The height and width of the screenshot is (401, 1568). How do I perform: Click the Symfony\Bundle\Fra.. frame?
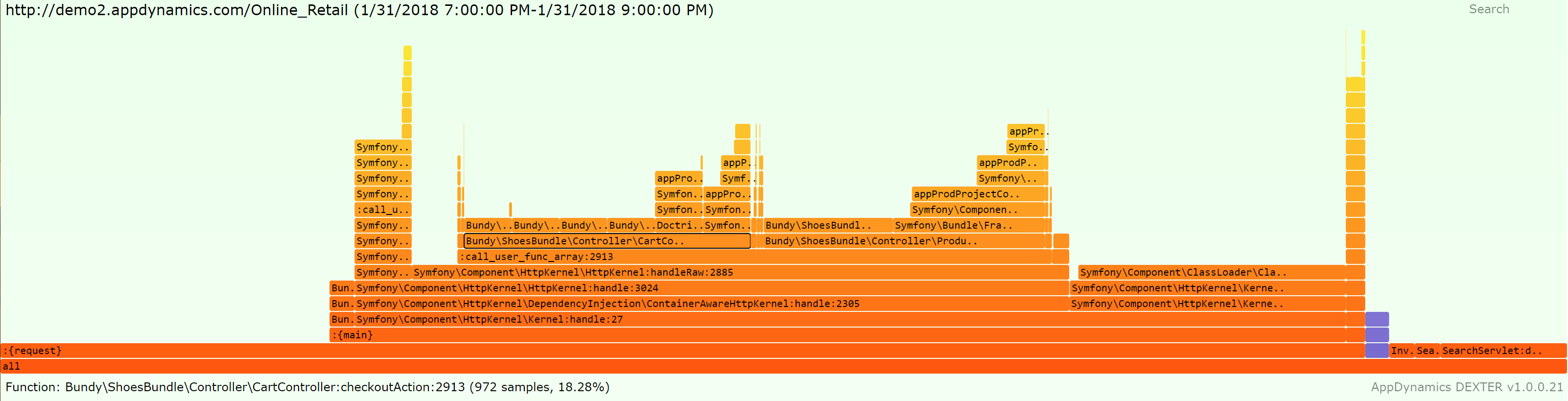[x=968, y=225]
